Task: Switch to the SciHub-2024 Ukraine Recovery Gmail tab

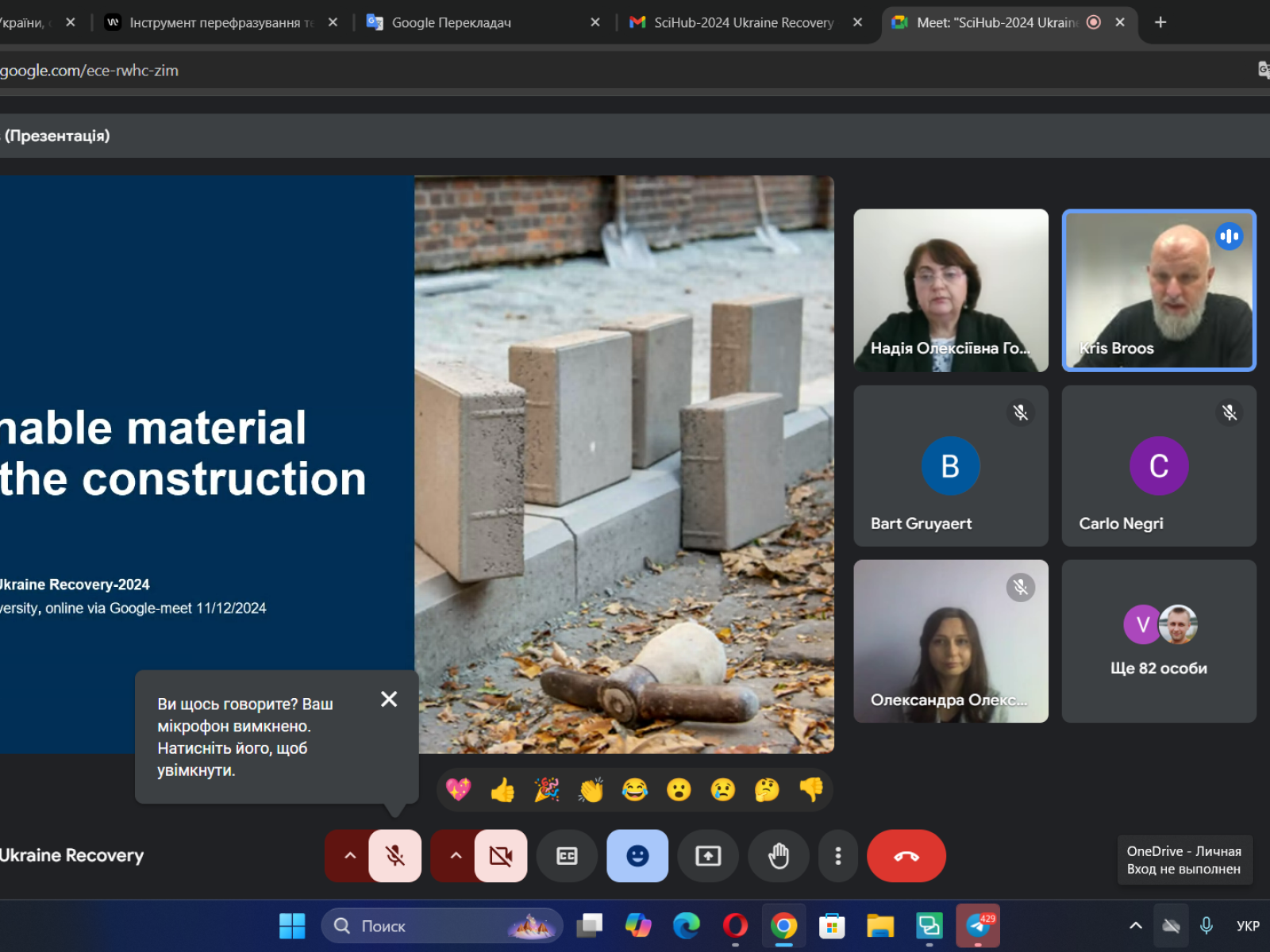Action: pos(746,22)
